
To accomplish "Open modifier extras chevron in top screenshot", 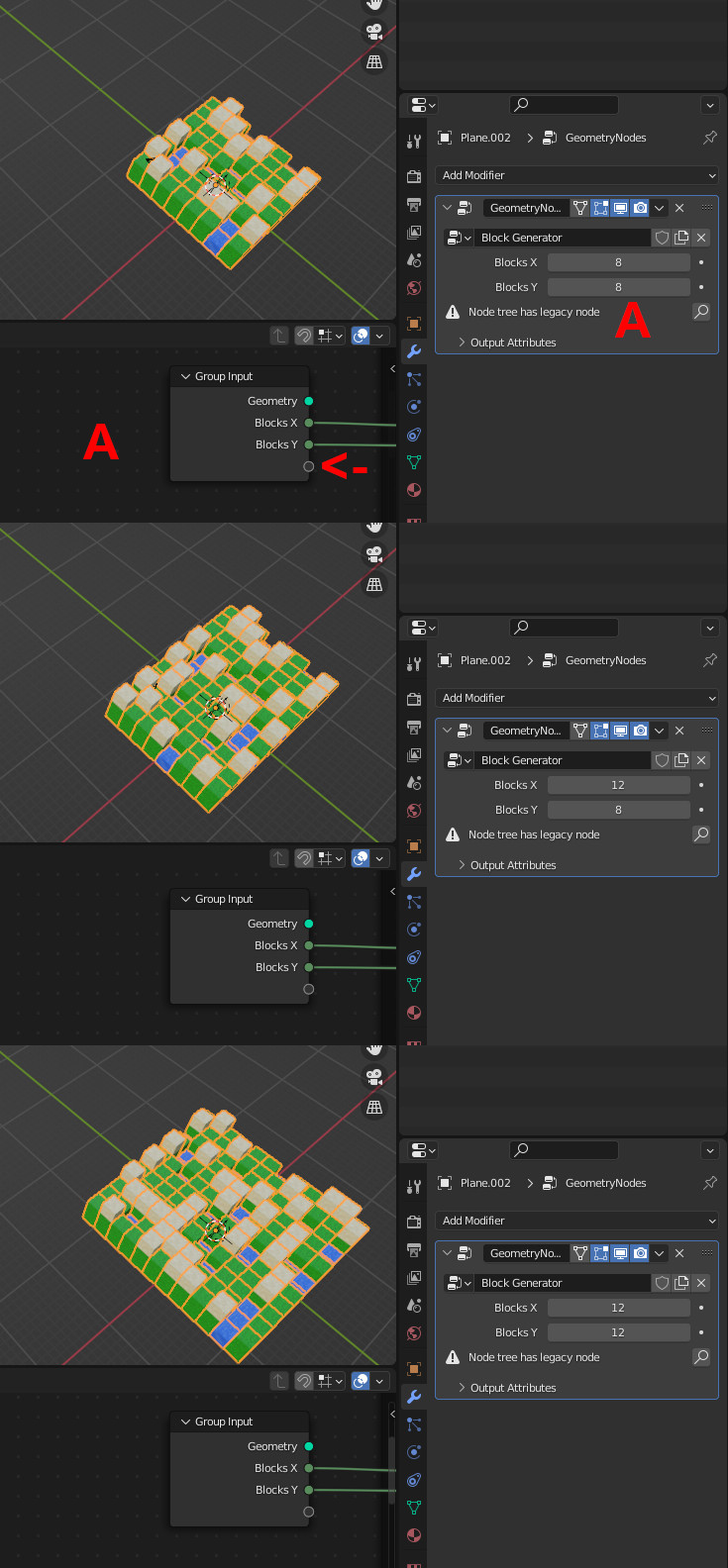I will [x=659, y=208].
